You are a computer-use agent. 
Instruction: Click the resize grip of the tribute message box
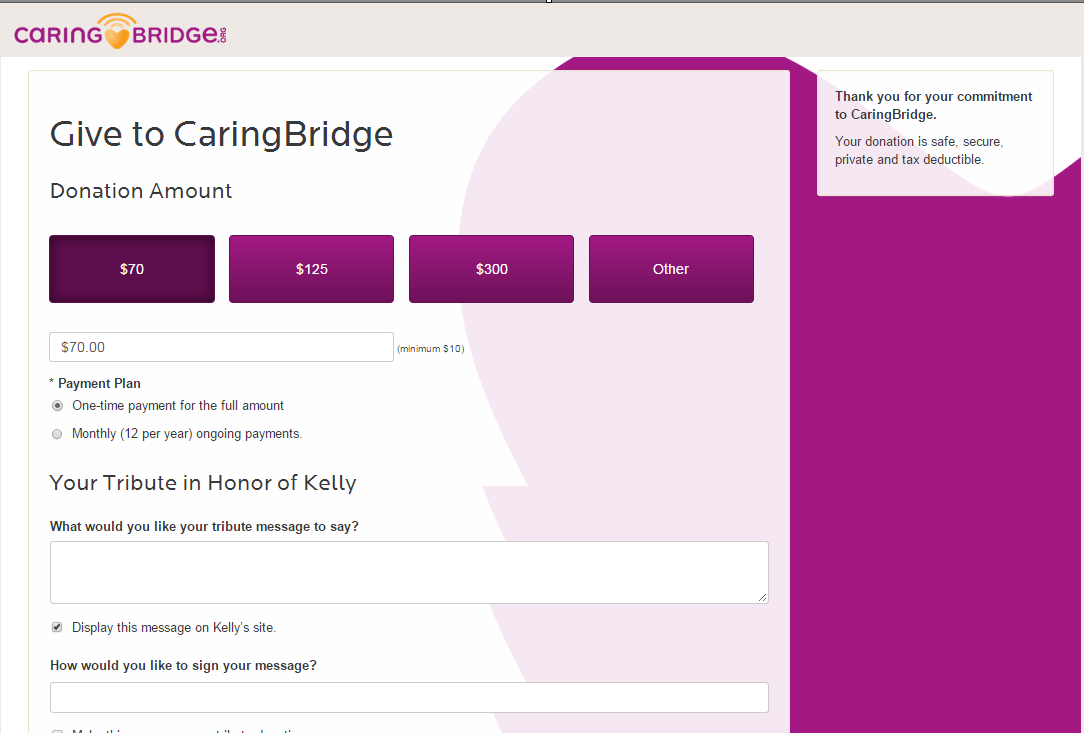762,596
